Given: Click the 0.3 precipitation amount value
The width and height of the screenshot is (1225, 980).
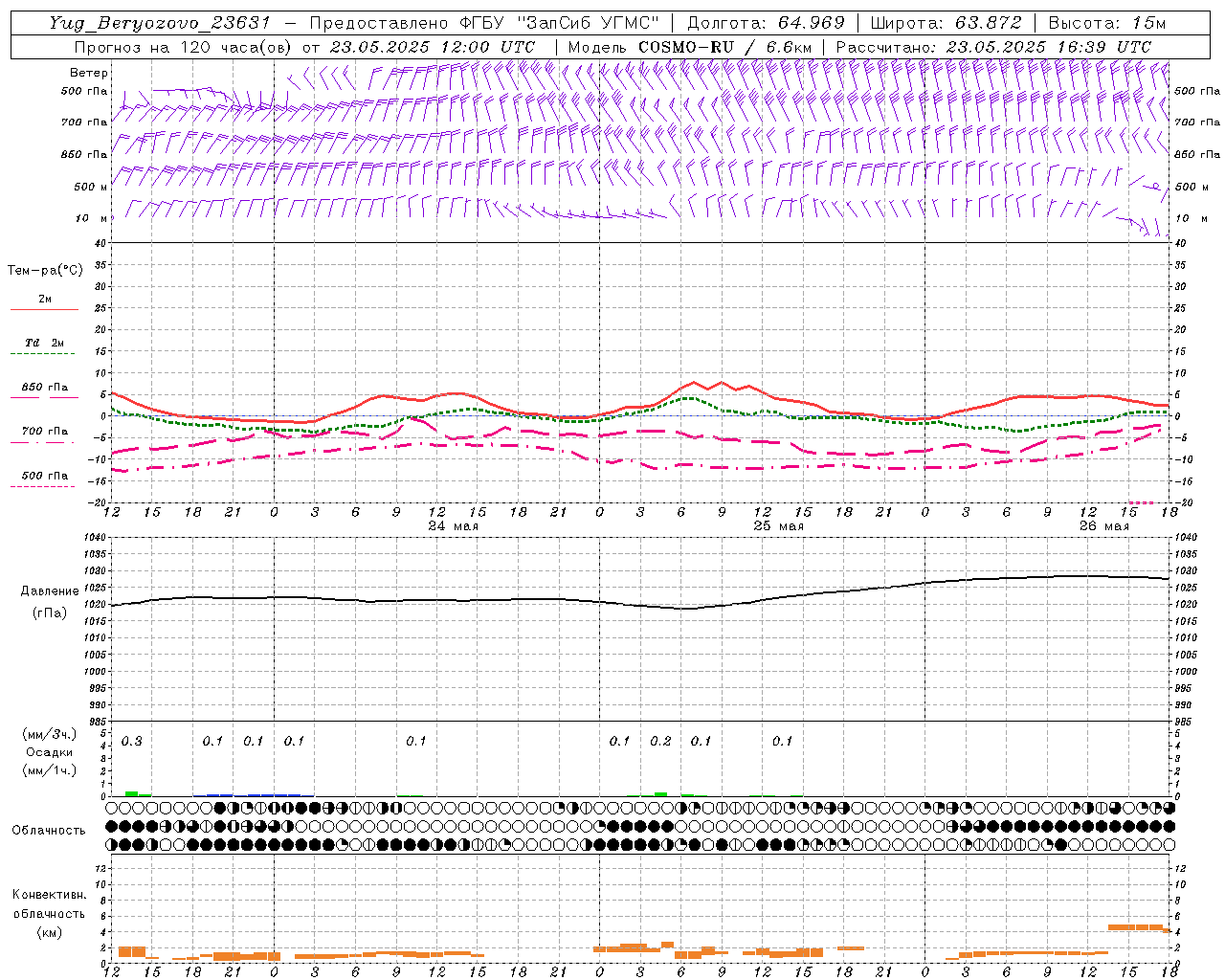Looking at the screenshot, I should [132, 742].
